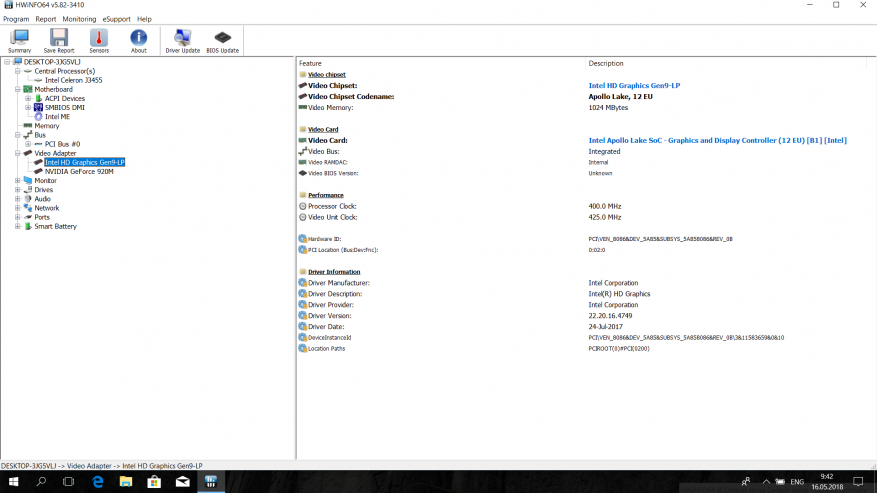Open taskbar search magnifier

click(x=41, y=481)
